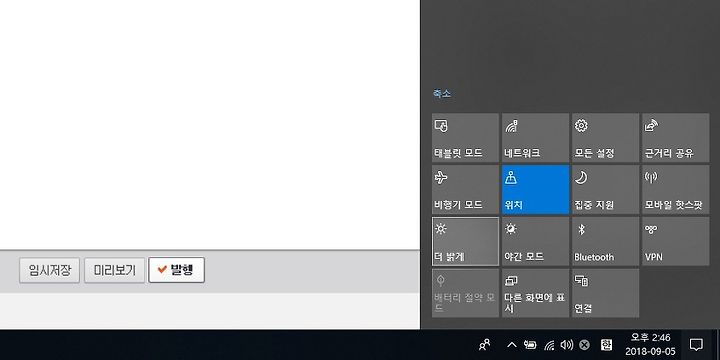Click the 배터리 절약 모드 tile
This screenshot has height=360, width=720.
(466, 293)
